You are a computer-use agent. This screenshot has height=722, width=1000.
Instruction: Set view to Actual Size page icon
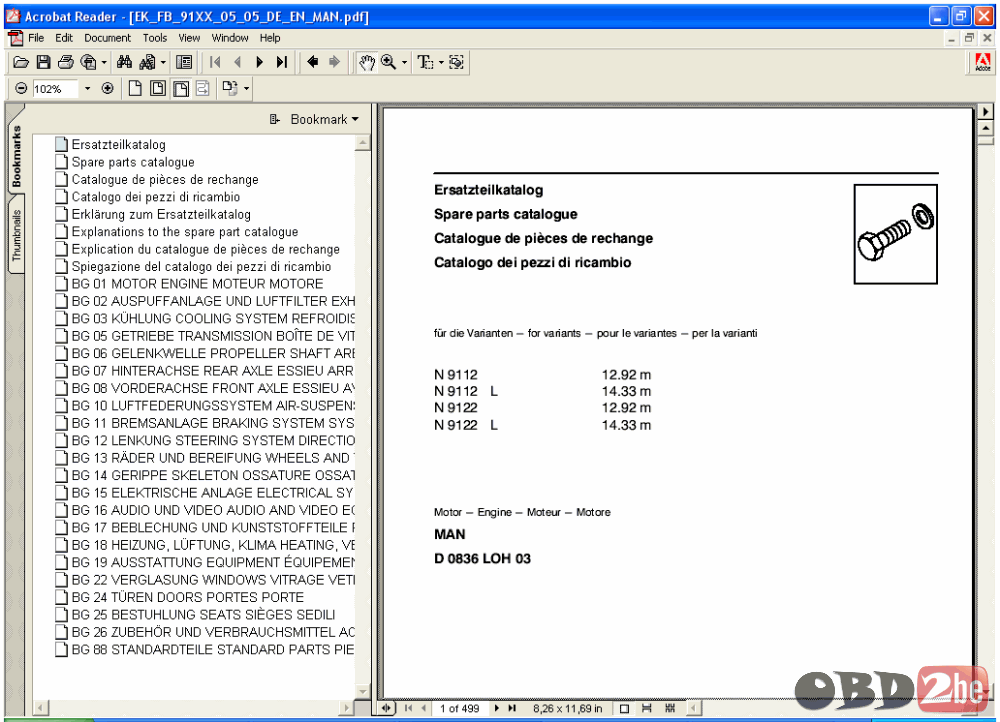coord(135,88)
